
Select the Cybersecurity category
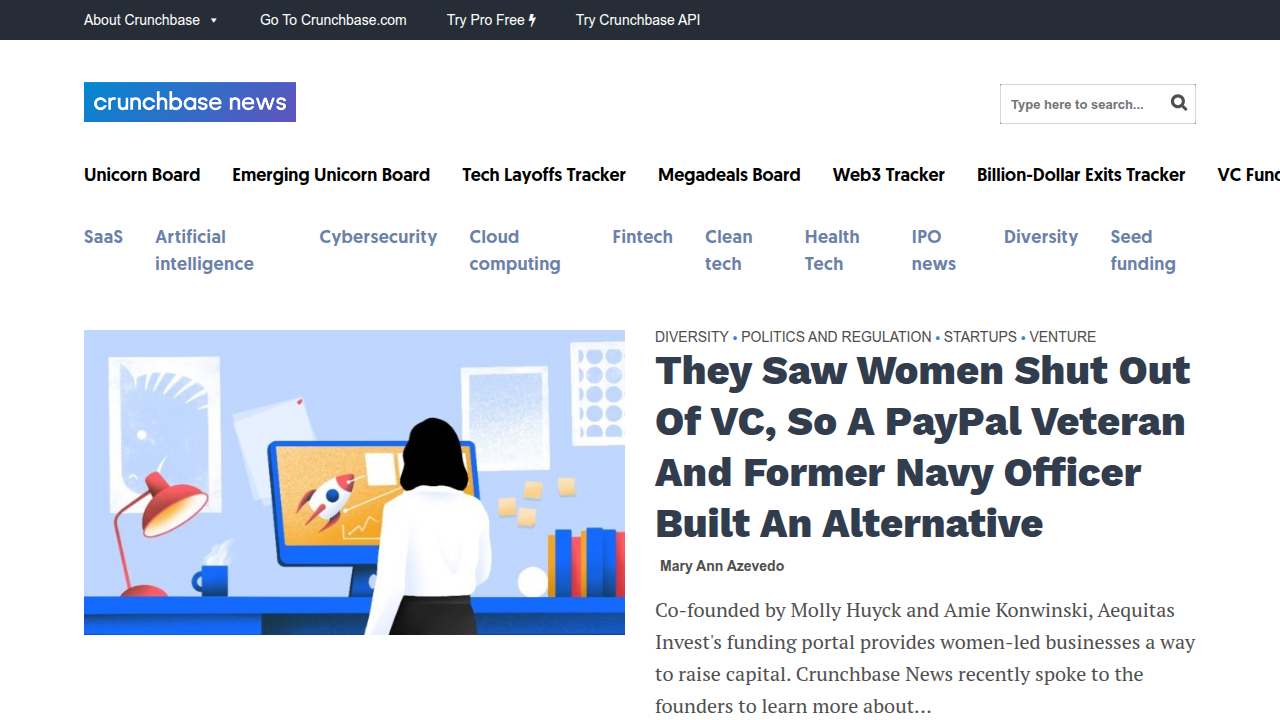pyautogui.click(x=378, y=237)
